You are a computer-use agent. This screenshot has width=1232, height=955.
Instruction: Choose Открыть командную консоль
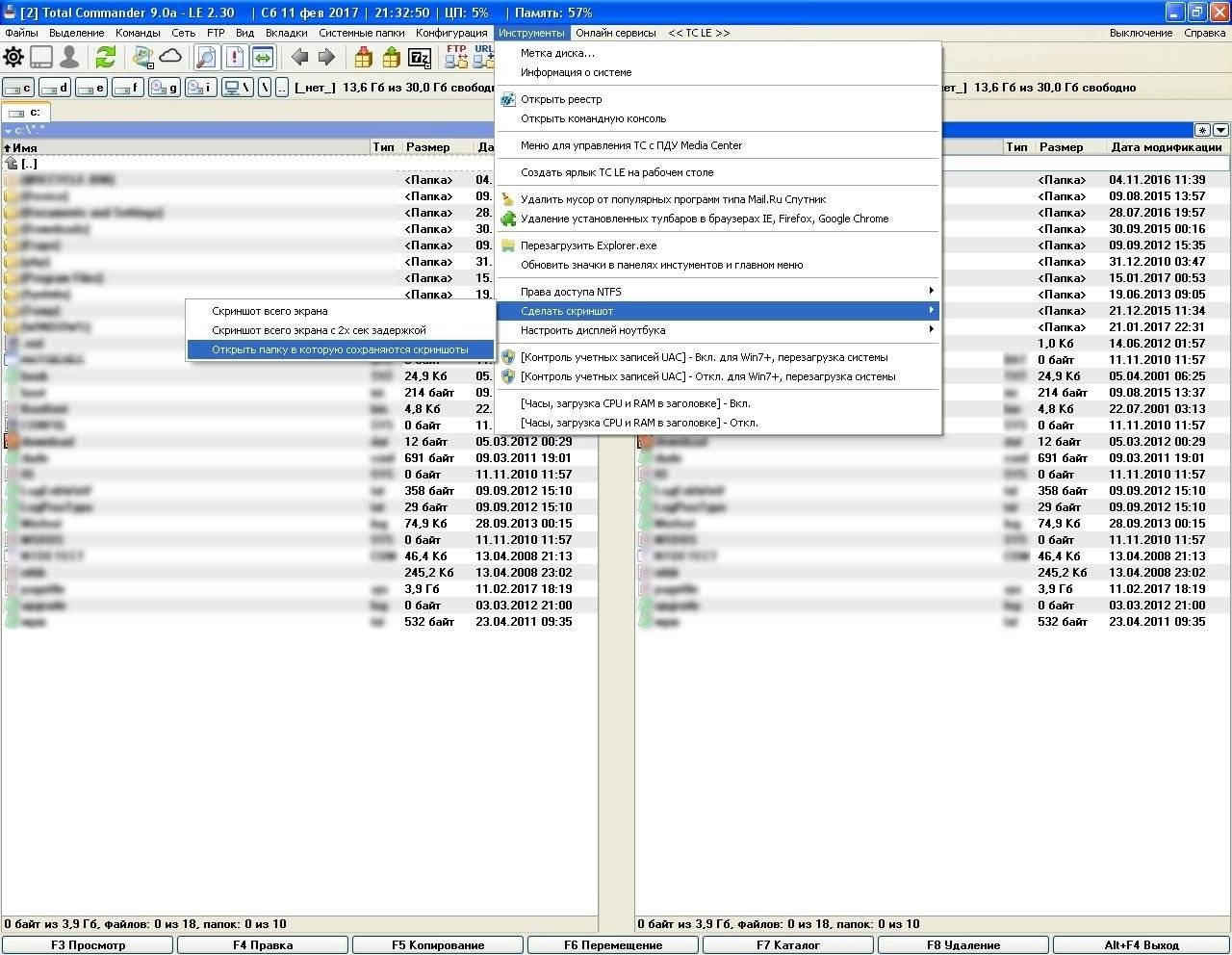click(718, 118)
